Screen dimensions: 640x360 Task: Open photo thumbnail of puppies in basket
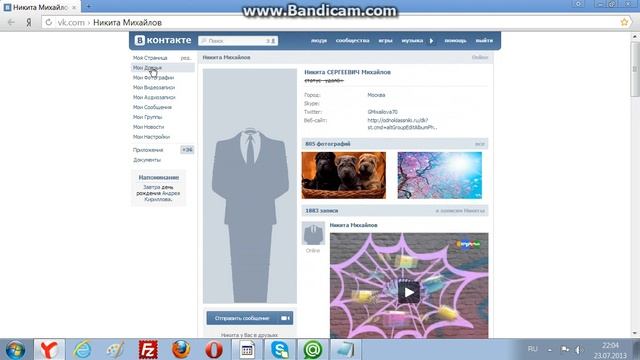[x=344, y=175]
